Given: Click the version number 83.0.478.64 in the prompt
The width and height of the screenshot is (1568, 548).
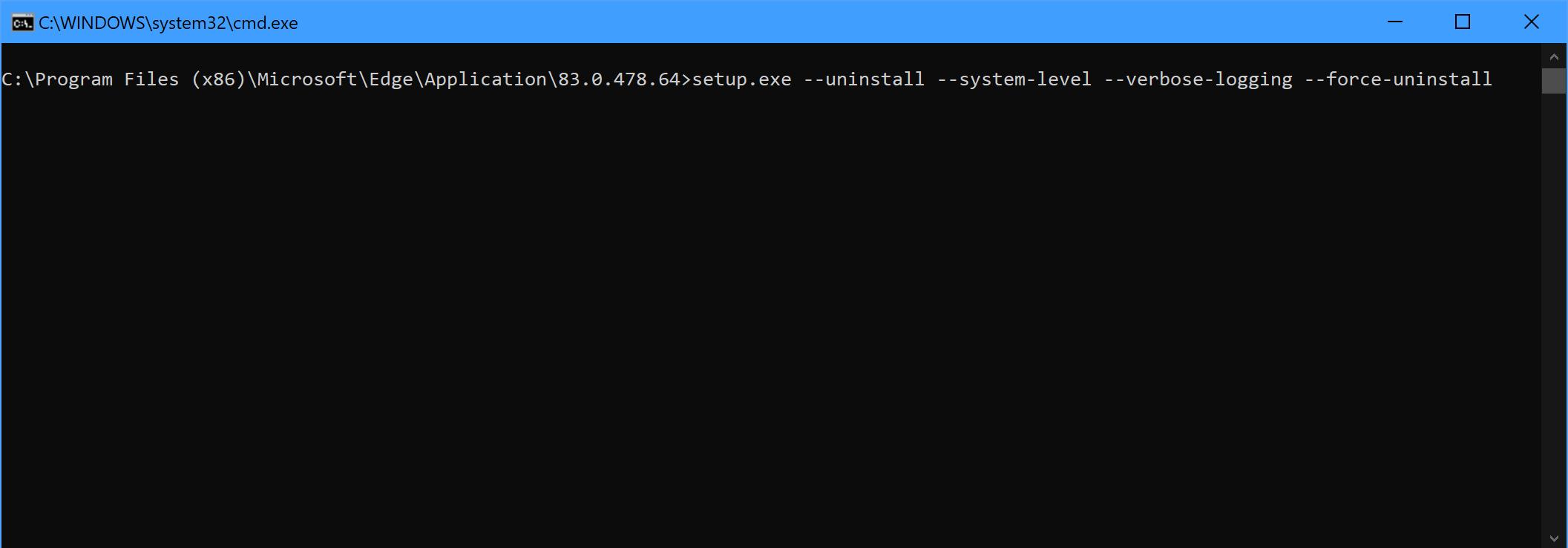Looking at the screenshot, I should [616, 79].
